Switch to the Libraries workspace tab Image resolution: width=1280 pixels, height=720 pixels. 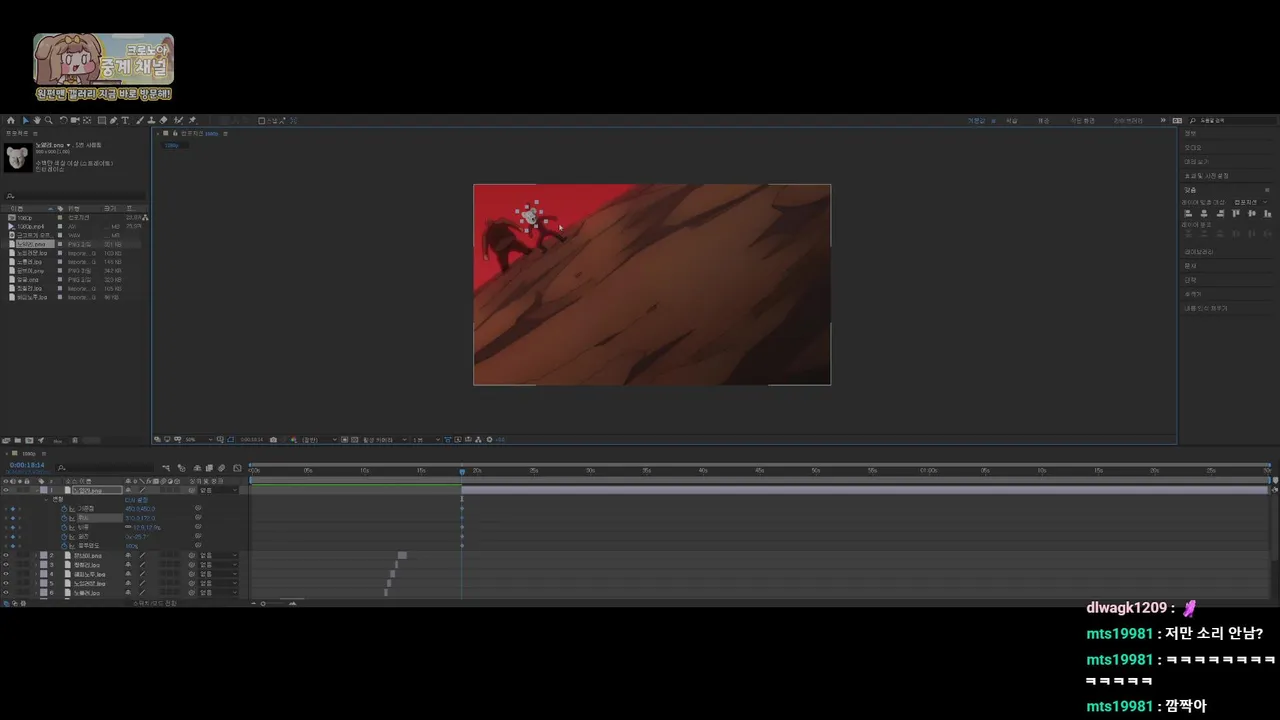[x=1128, y=120]
